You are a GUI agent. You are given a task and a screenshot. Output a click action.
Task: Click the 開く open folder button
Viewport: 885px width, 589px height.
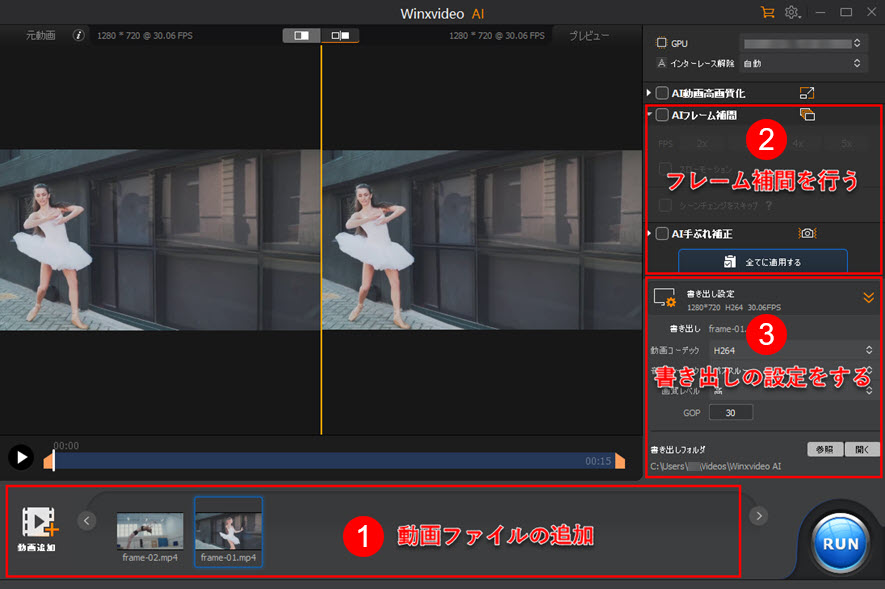coord(862,449)
